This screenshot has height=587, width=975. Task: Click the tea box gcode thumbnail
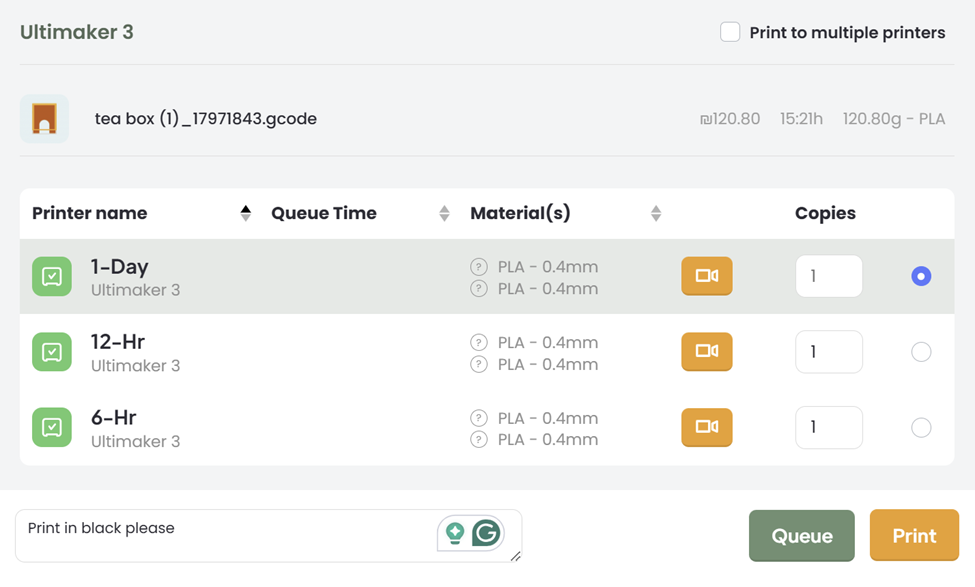[x=44, y=119]
